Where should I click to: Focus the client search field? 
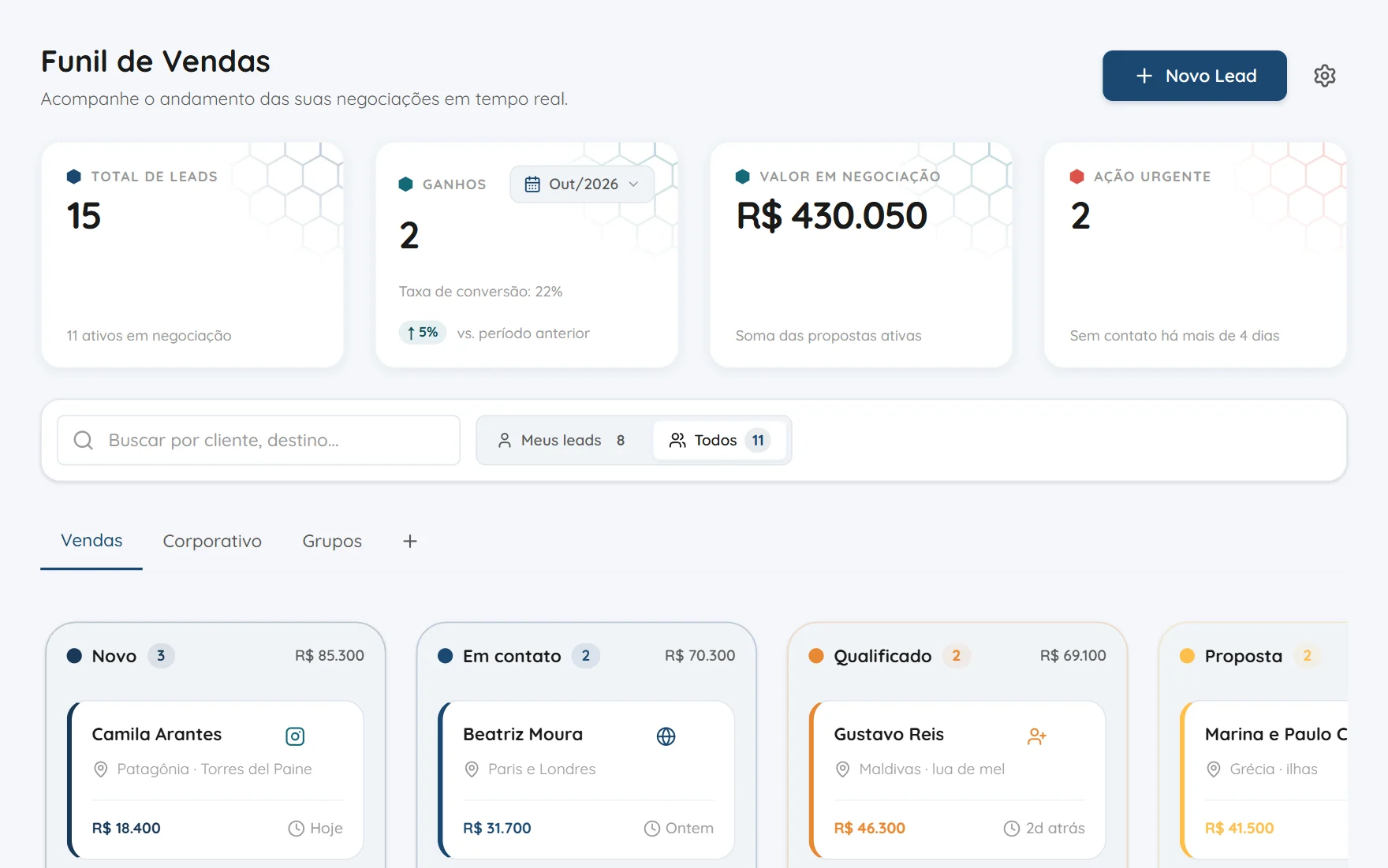click(259, 440)
